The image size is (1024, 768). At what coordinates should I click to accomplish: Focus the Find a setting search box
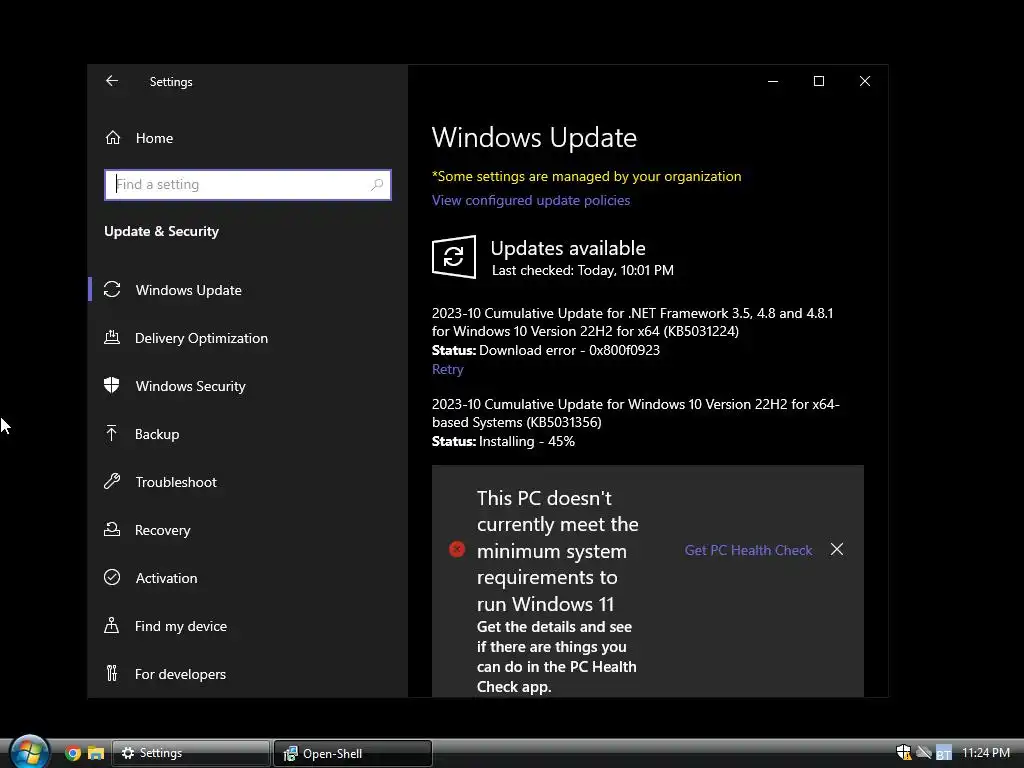248,185
